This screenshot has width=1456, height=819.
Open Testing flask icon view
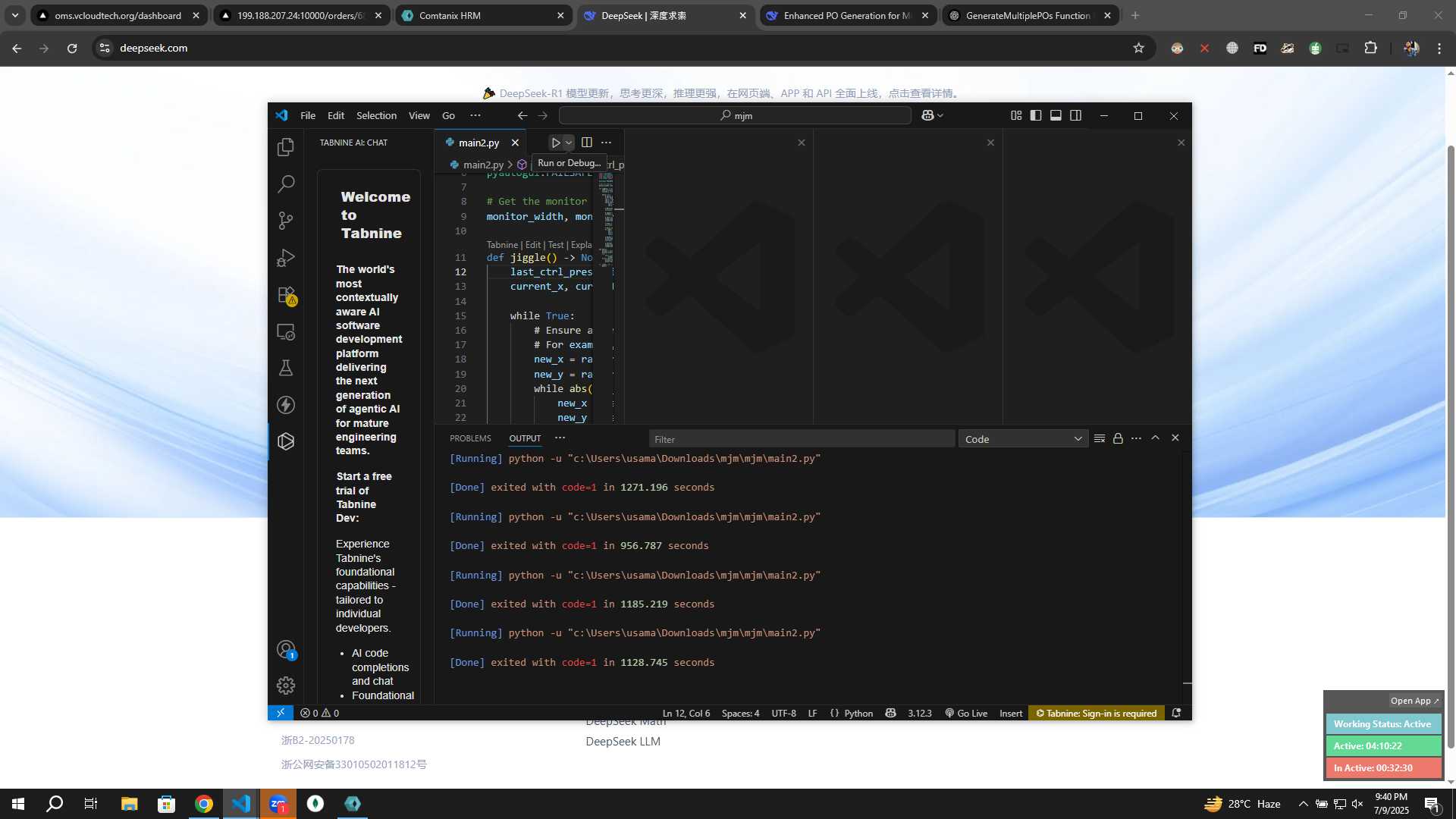[286, 369]
